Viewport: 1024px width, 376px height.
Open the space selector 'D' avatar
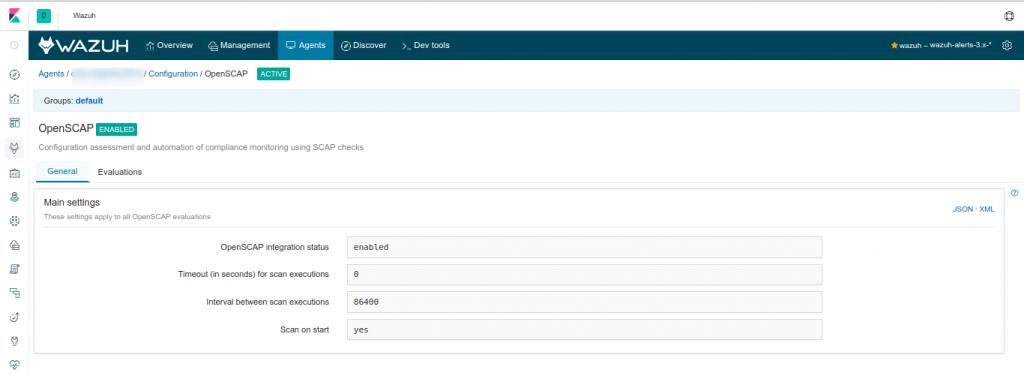tap(44, 16)
